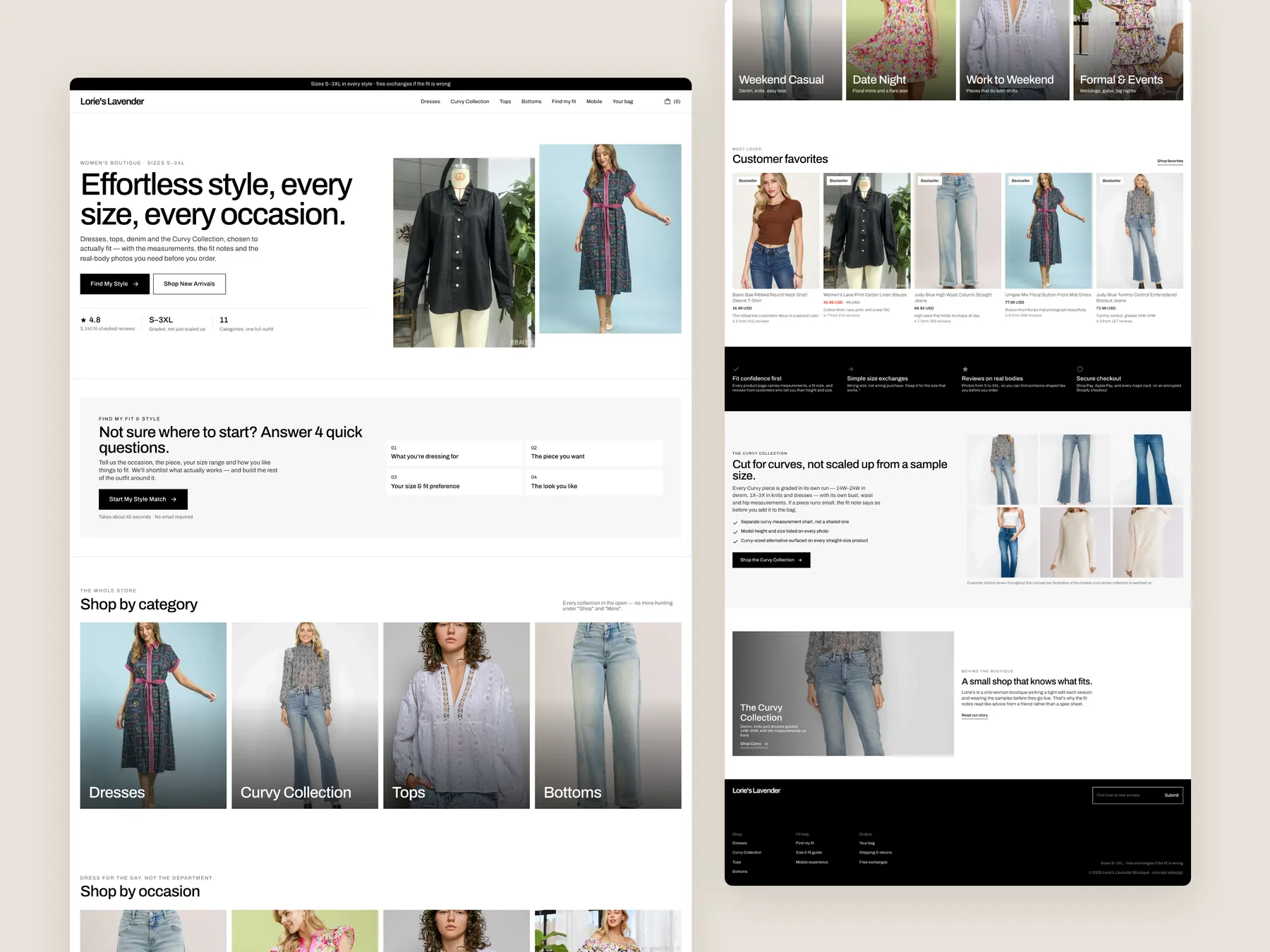Click star icon above Reviews on real bodies
Screen dimensions: 1270x952
965,370
